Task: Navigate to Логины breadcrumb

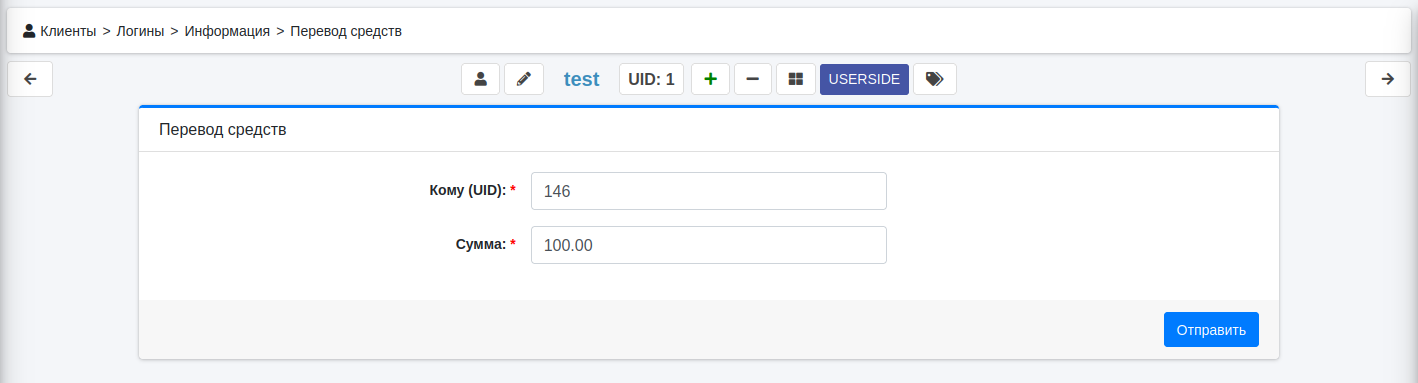Action: (x=140, y=31)
